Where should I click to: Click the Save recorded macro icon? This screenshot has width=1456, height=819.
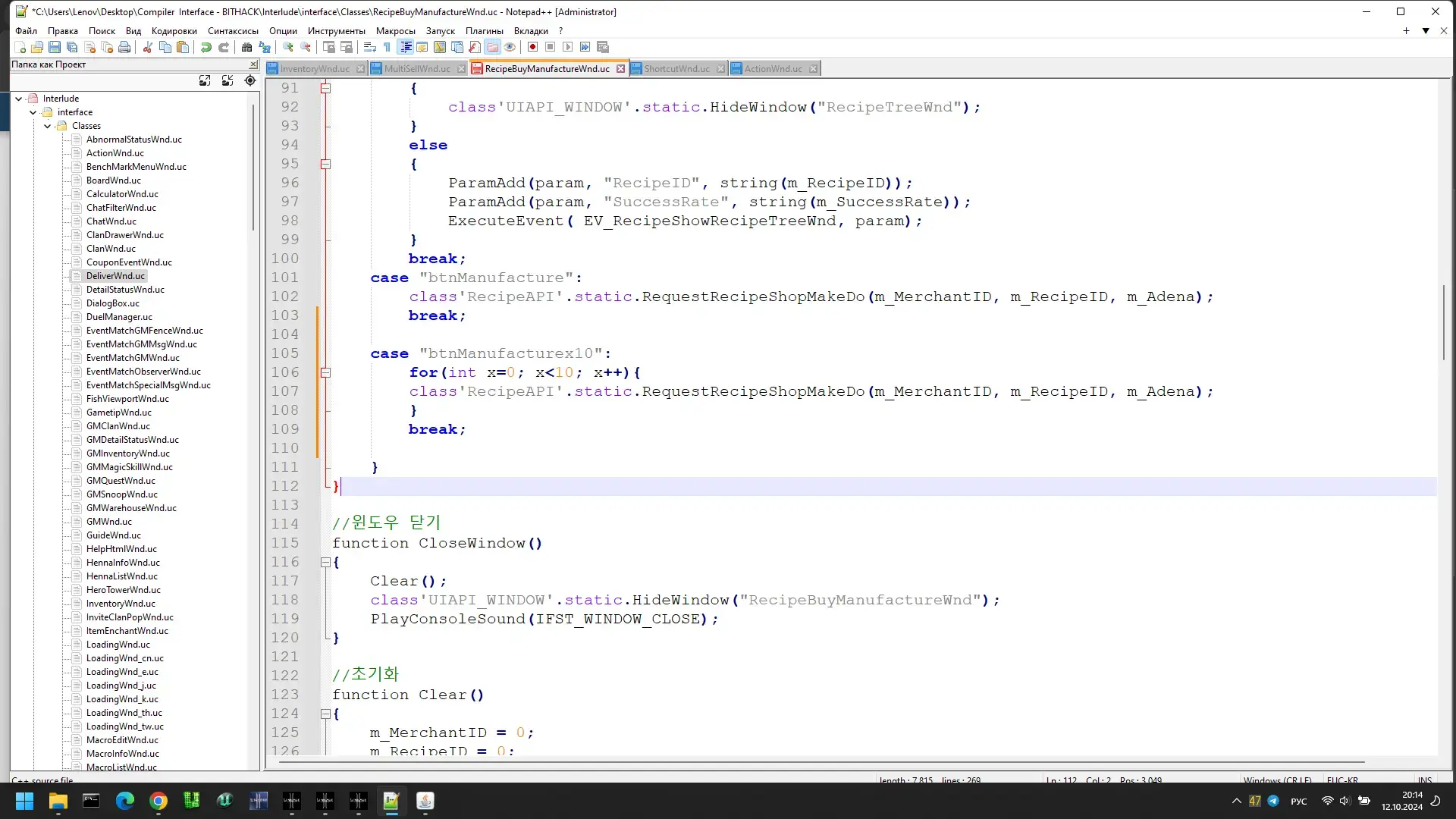[x=603, y=47]
